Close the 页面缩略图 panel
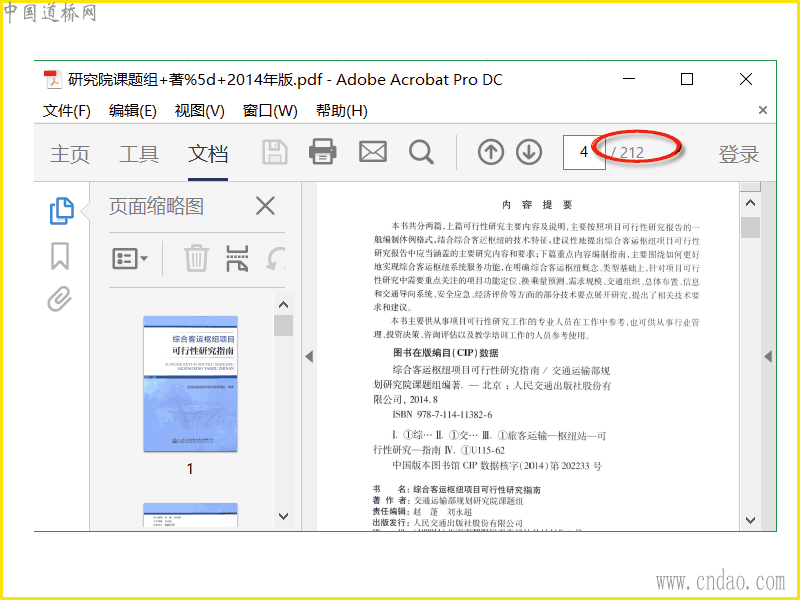 [265, 206]
